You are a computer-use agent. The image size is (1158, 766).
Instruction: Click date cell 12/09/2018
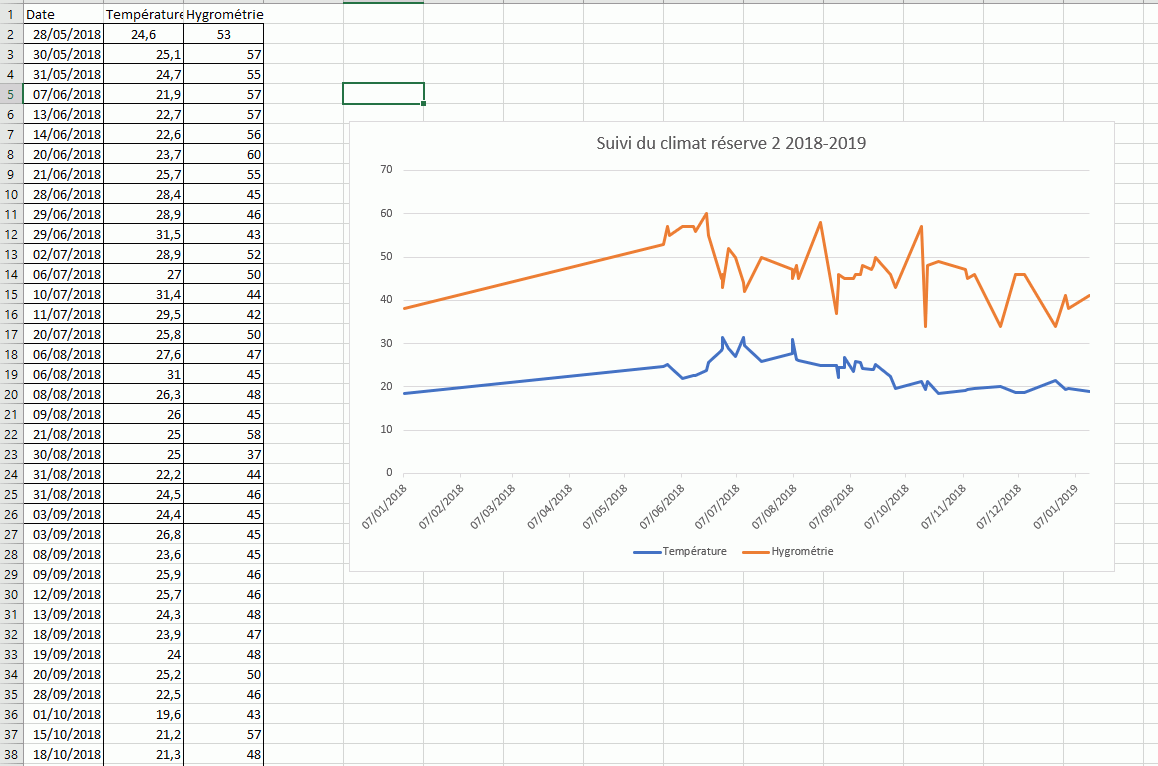[64, 594]
